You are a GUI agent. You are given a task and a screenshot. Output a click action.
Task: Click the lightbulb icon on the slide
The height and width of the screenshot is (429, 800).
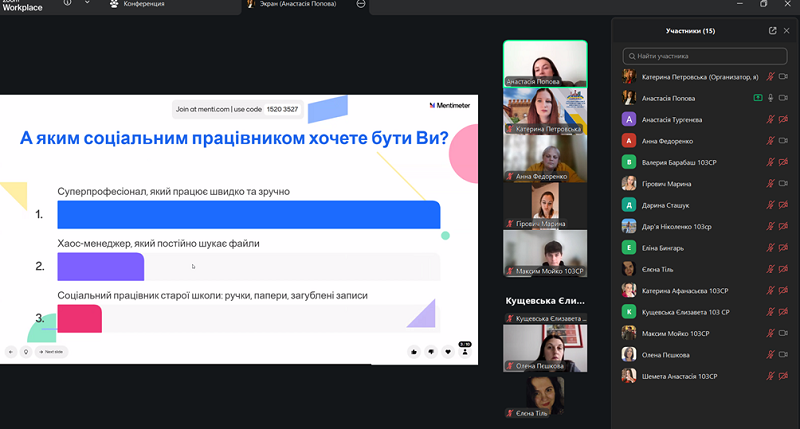coord(25,351)
